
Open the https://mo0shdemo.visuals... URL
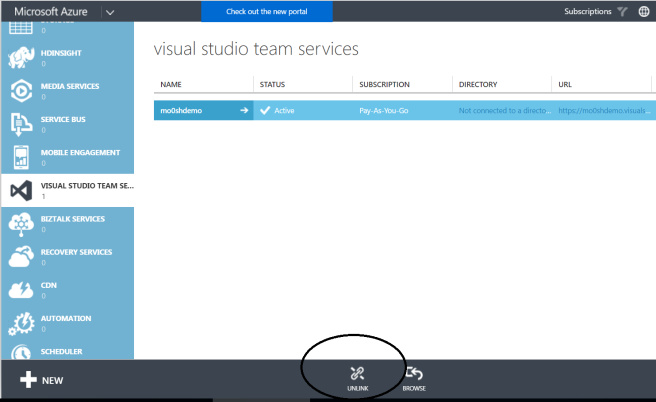(x=604, y=110)
